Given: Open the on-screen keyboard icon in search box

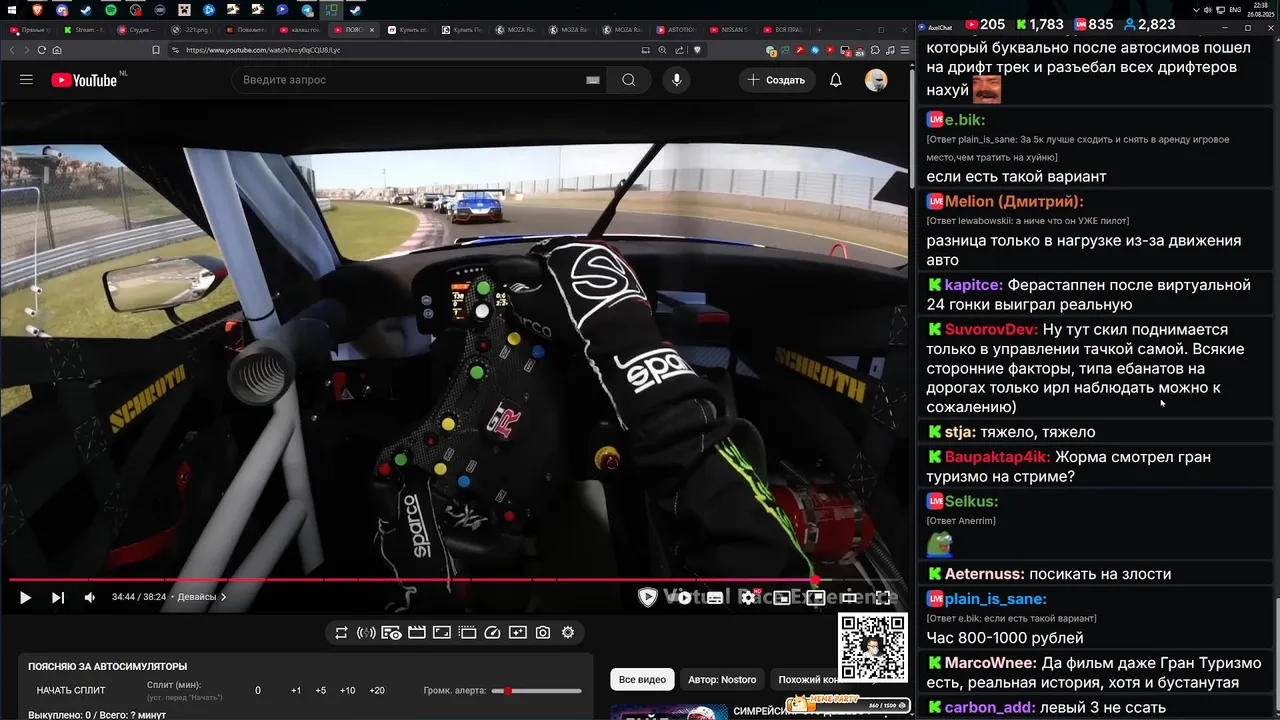Looking at the screenshot, I should [x=593, y=80].
